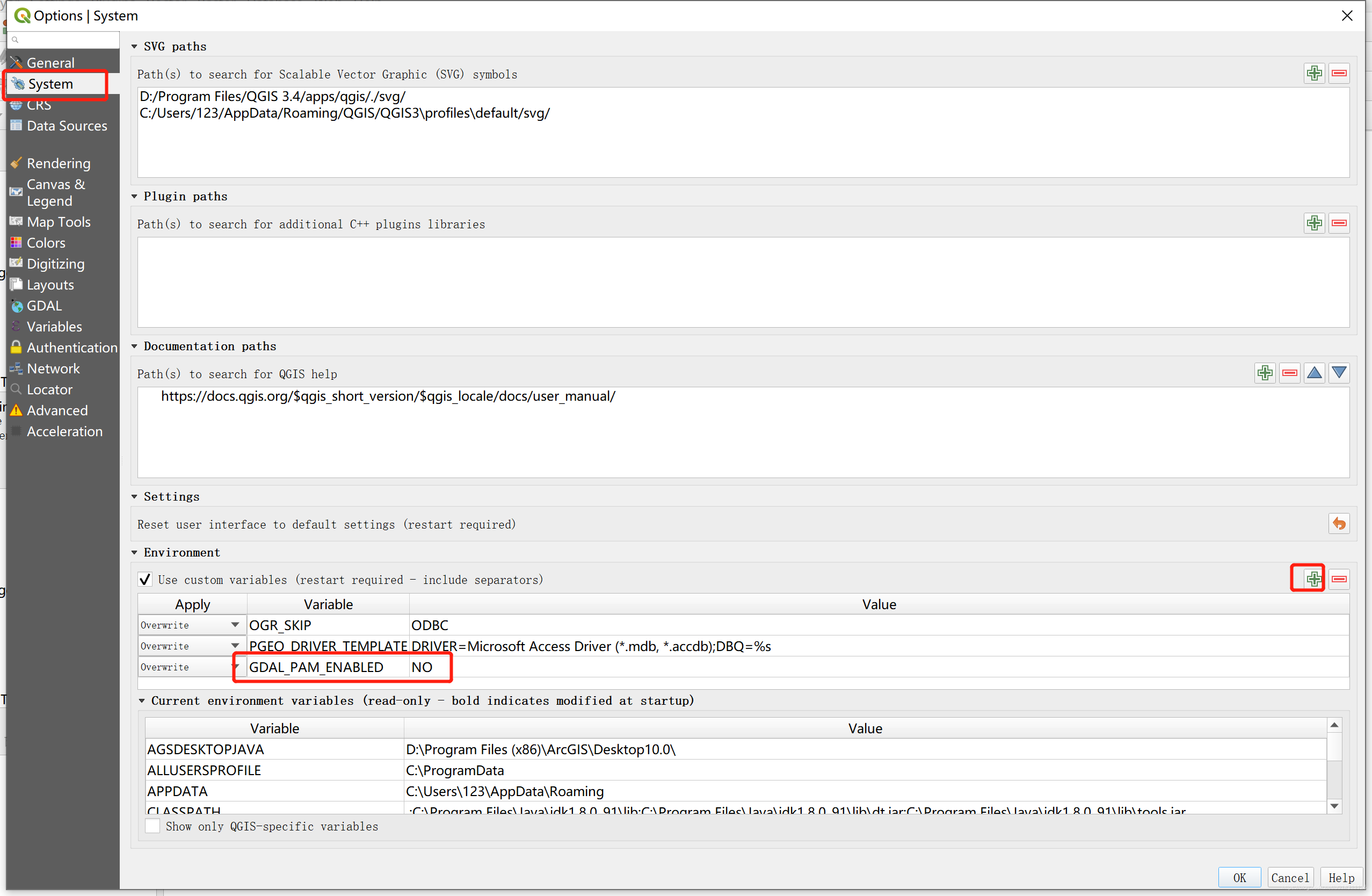
Task: Add a new SVG search path
Action: (x=1315, y=73)
